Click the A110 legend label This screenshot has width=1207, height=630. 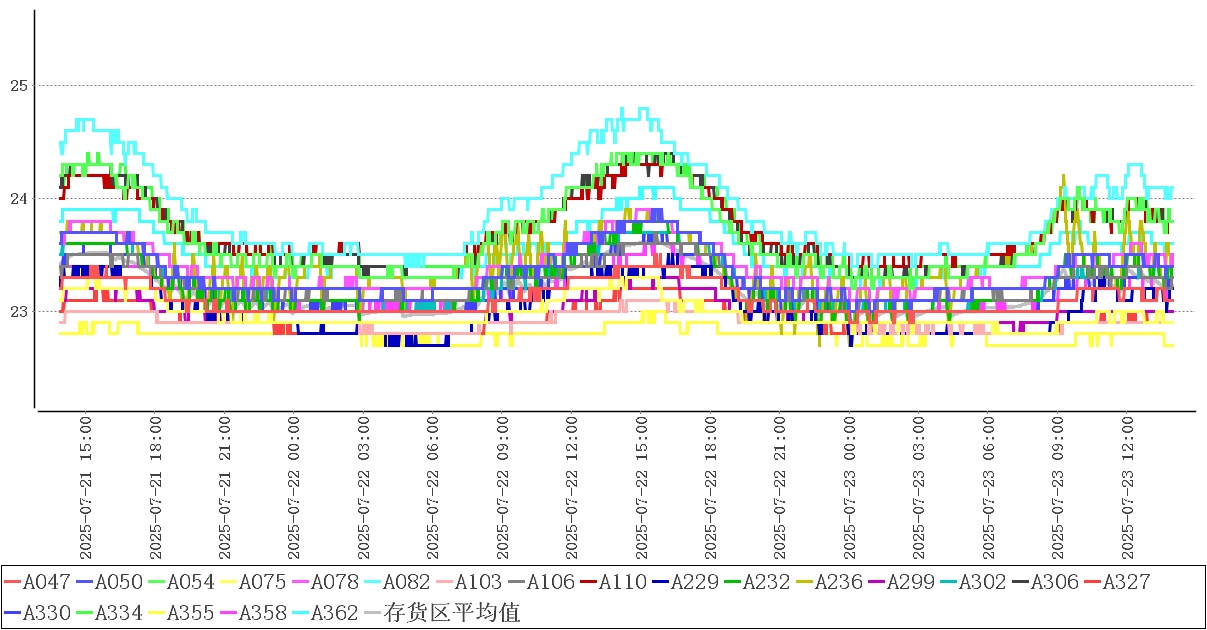[x=616, y=582]
